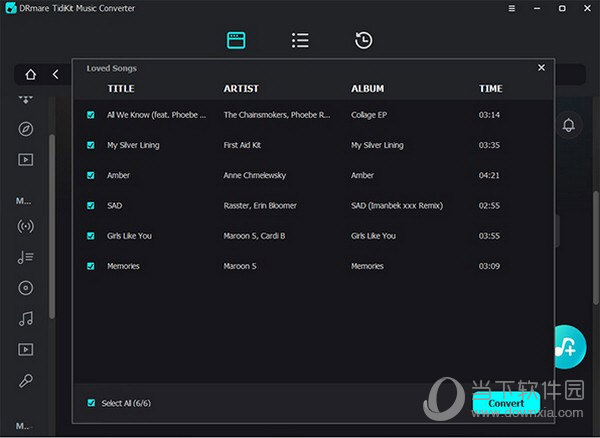This screenshot has height=438, width=600.
Task: Click the Convert button
Action: [x=506, y=403]
